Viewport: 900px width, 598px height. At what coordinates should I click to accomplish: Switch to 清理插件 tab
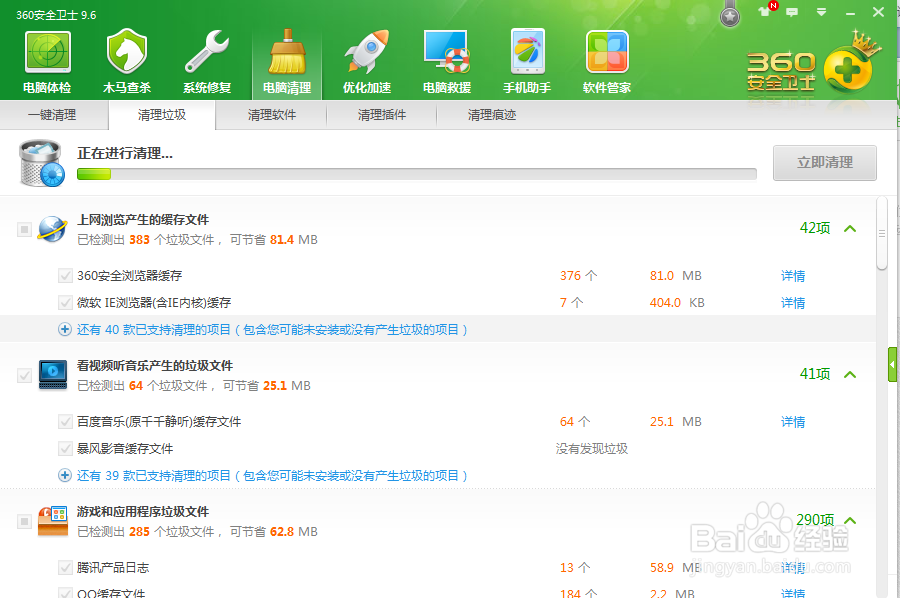[x=382, y=115]
